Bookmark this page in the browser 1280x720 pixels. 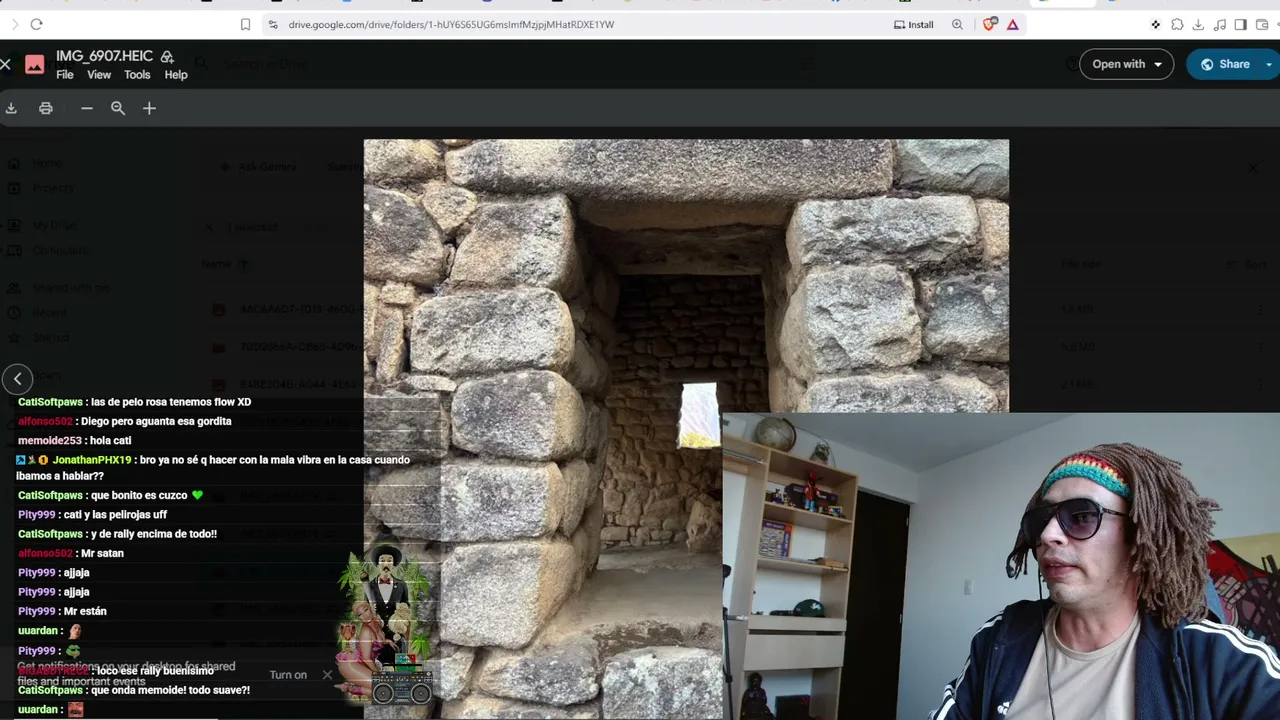(245, 24)
